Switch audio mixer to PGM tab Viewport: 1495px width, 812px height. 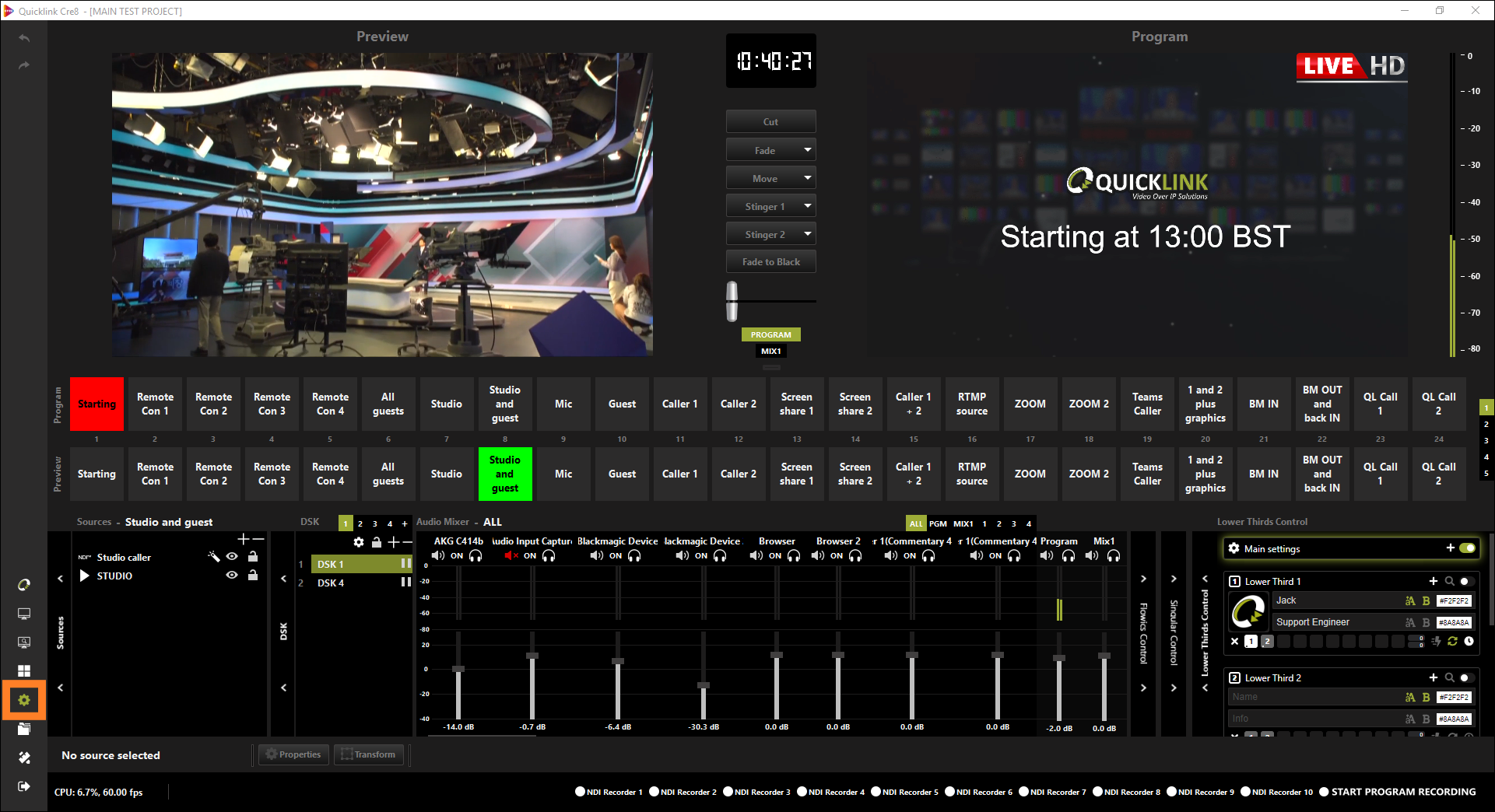938,523
